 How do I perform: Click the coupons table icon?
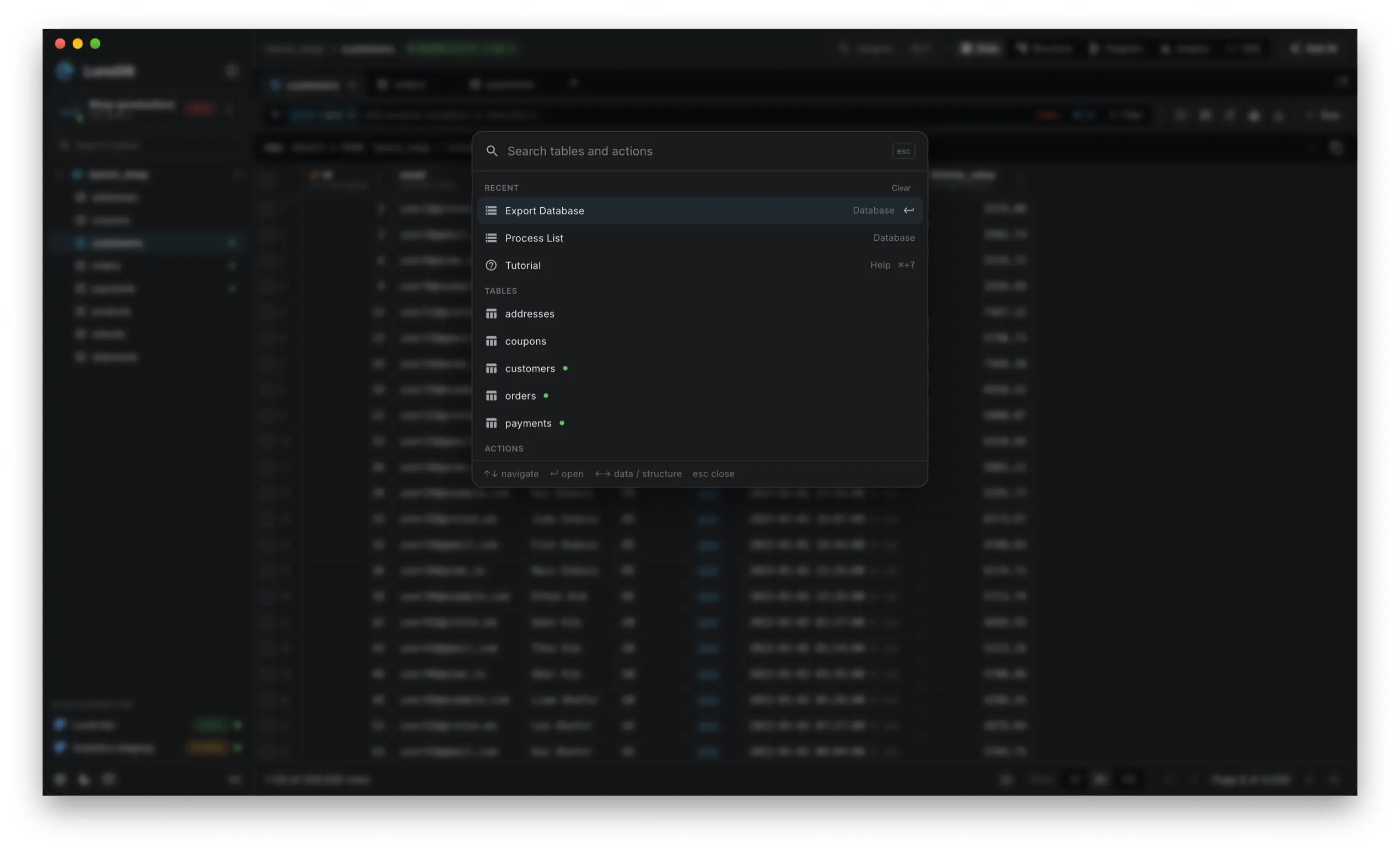pyautogui.click(x=491, y=341)
